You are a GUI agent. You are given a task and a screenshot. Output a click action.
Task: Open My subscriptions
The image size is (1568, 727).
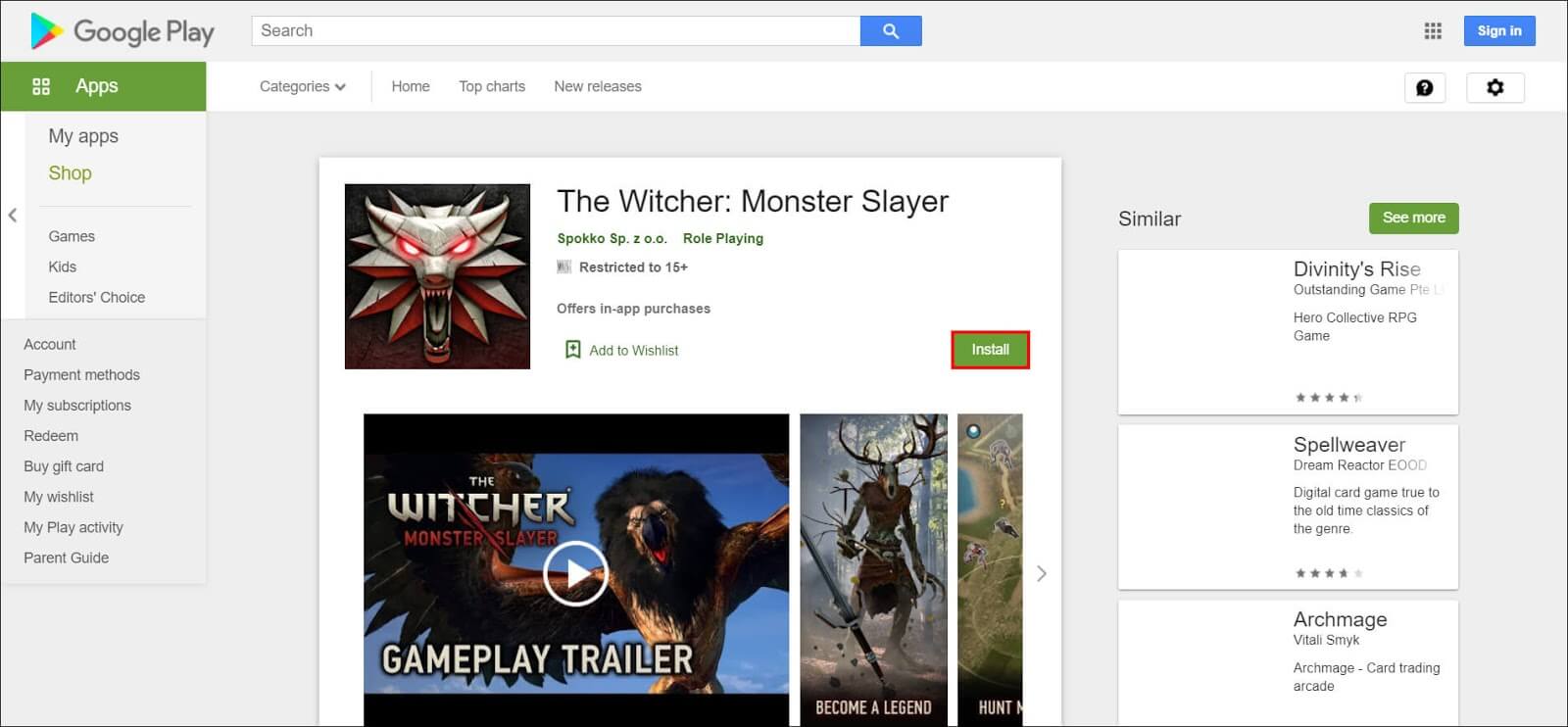(76, 405)
